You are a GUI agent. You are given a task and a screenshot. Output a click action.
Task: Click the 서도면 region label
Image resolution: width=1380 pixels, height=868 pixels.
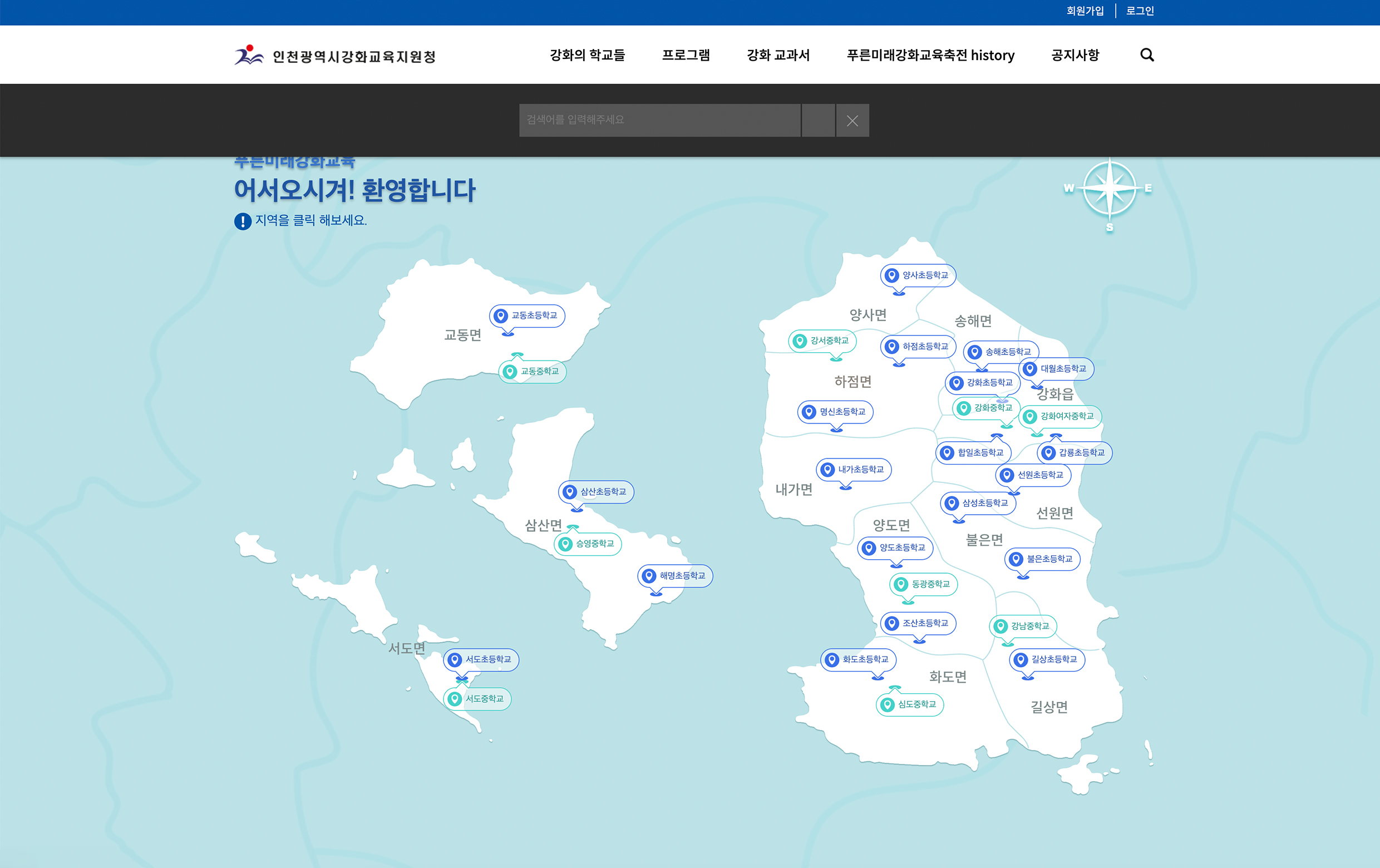[407, 649]
